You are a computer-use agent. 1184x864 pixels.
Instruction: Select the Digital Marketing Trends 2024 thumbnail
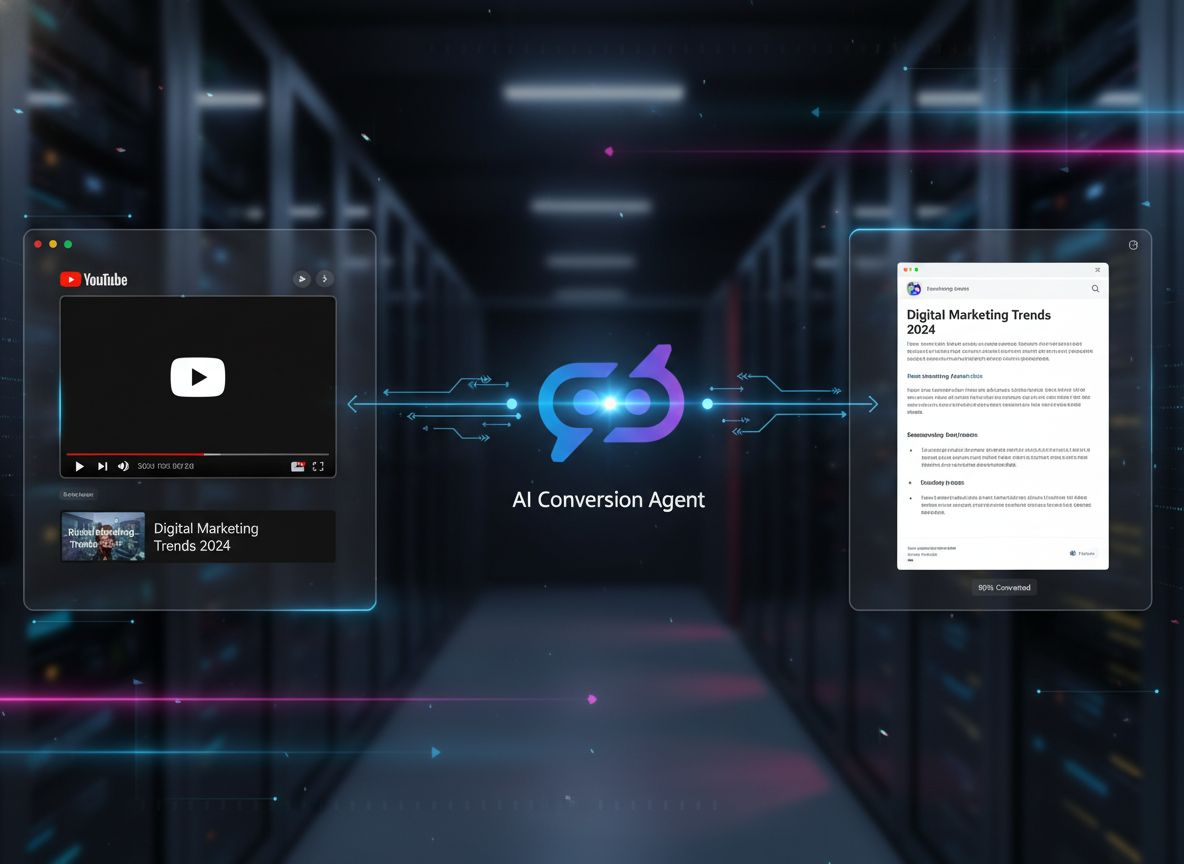[x=102, y=536]
